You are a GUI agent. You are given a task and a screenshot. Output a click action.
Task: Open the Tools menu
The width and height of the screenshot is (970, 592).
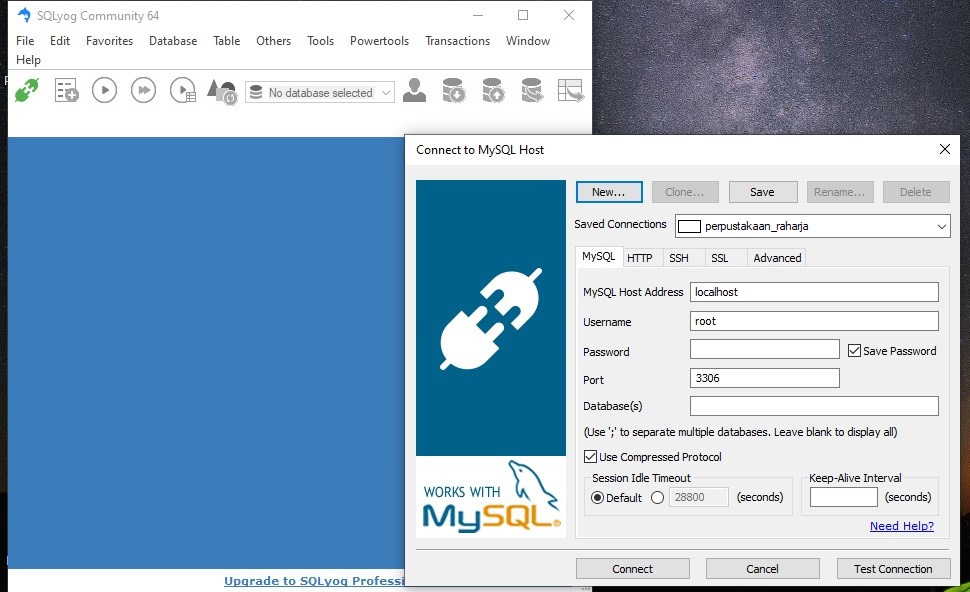click(320, 41)
